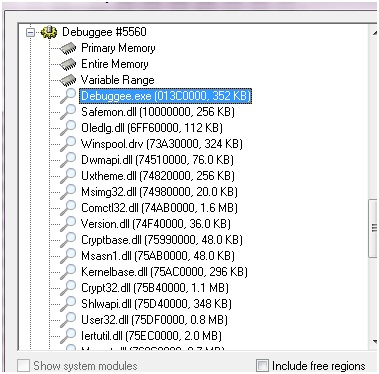Select Entire Memory in the tree
379x374 pixels.
[115, 64]
